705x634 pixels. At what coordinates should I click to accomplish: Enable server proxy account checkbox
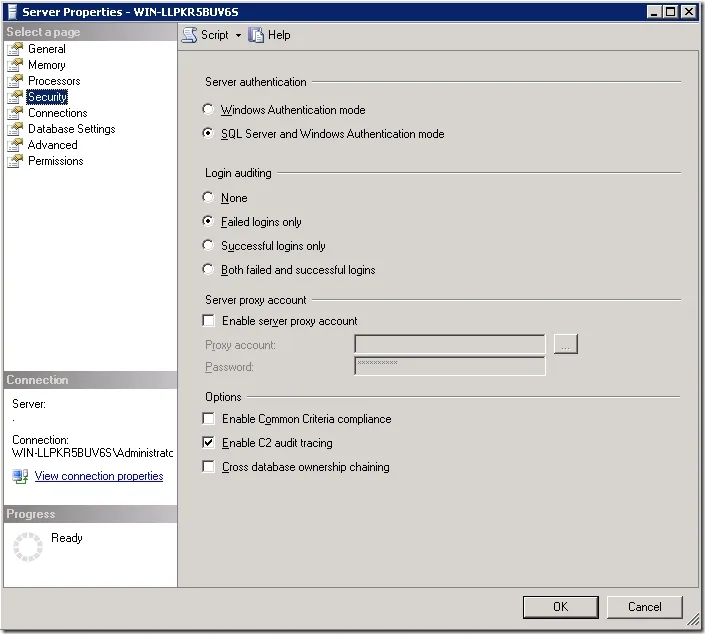208,320
